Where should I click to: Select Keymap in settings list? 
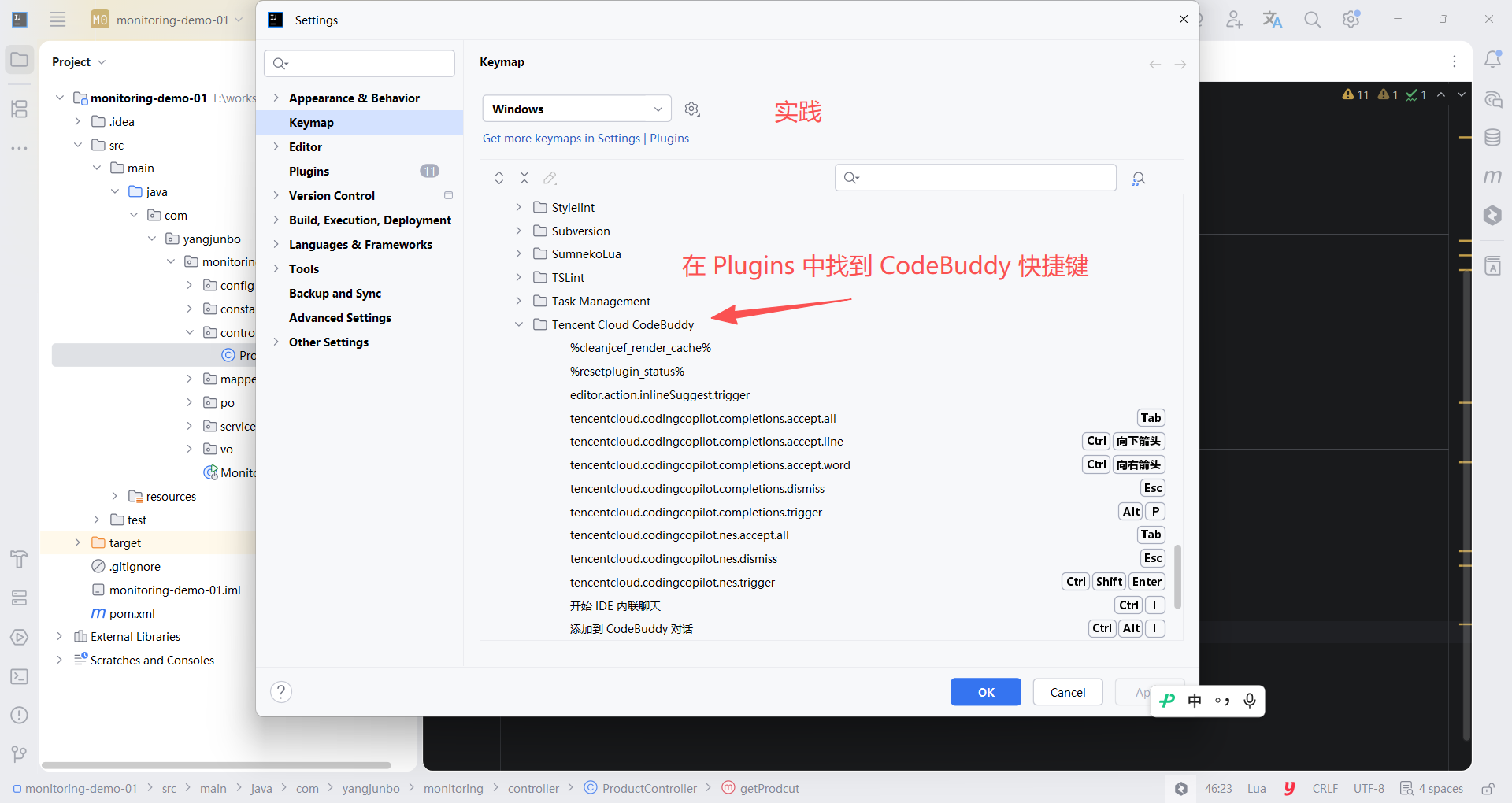(360, 122)
